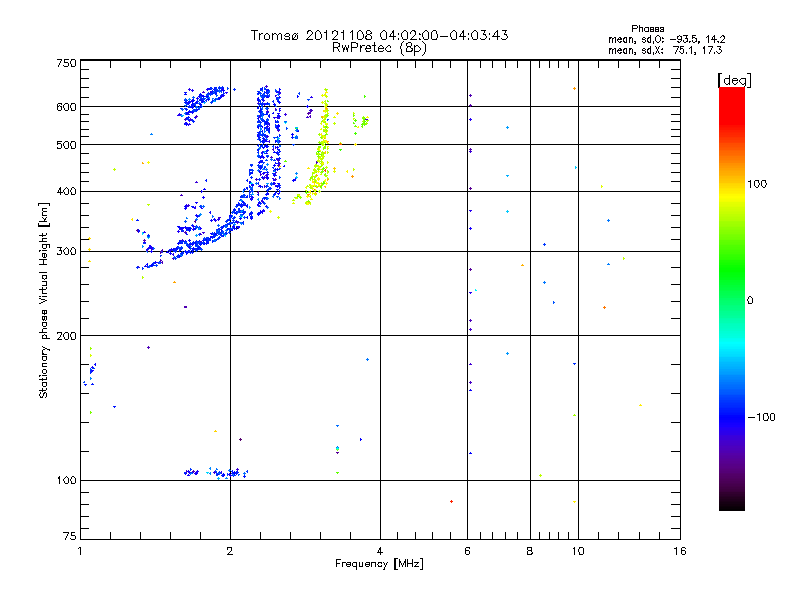Click the y-axis tick label '200'
800x600 pixels.
pos(66,336)
